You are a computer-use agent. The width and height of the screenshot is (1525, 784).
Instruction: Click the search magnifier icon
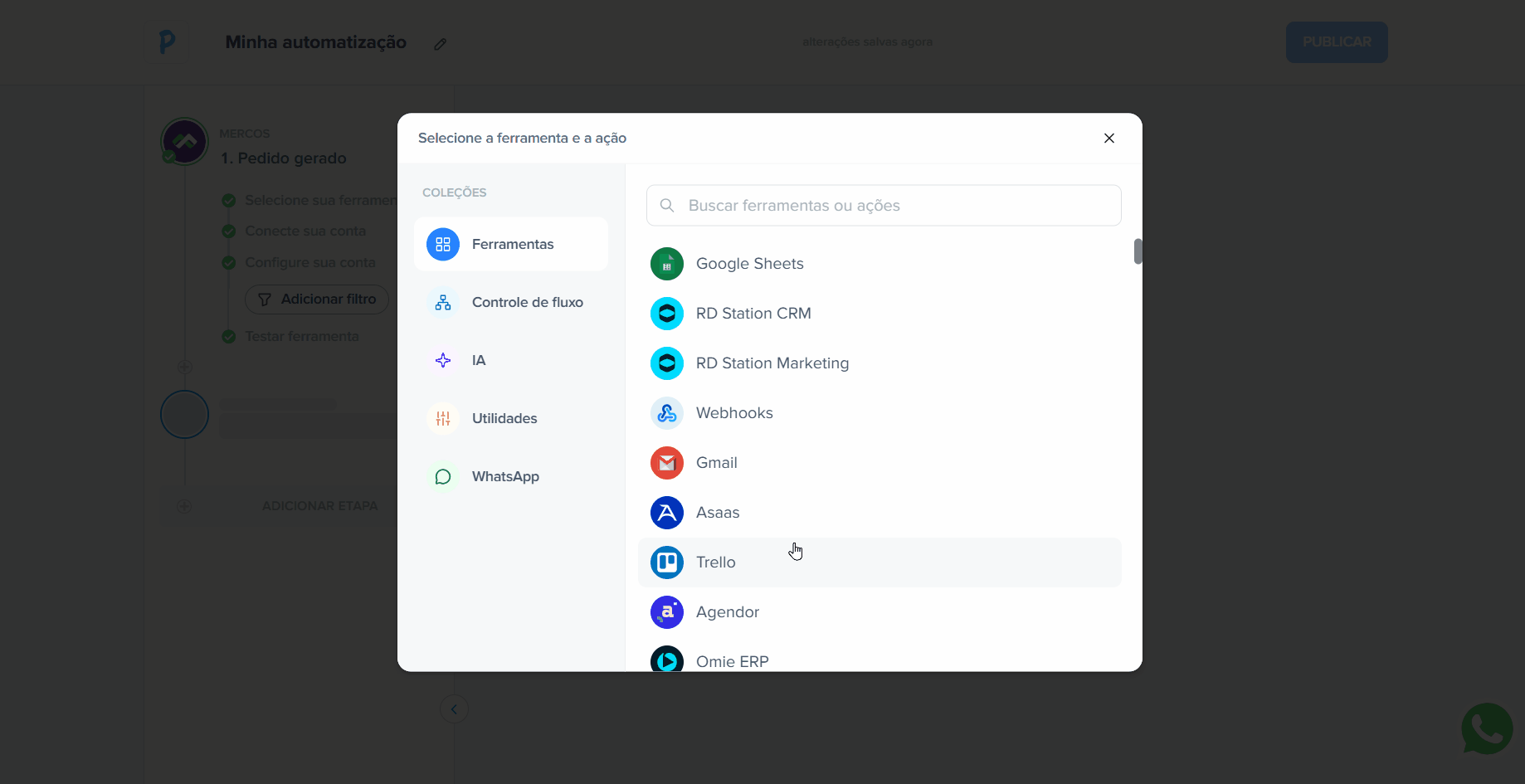(667, 205)
